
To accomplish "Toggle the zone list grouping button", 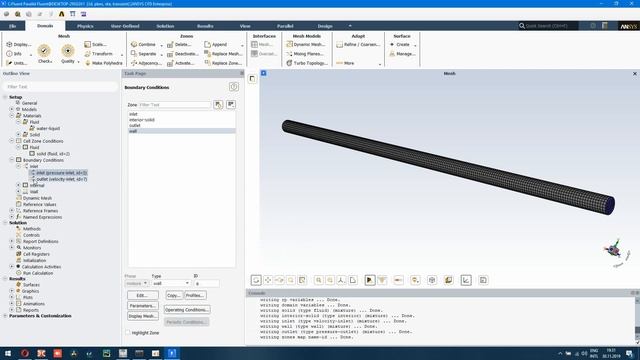I will tap(231, 105).
